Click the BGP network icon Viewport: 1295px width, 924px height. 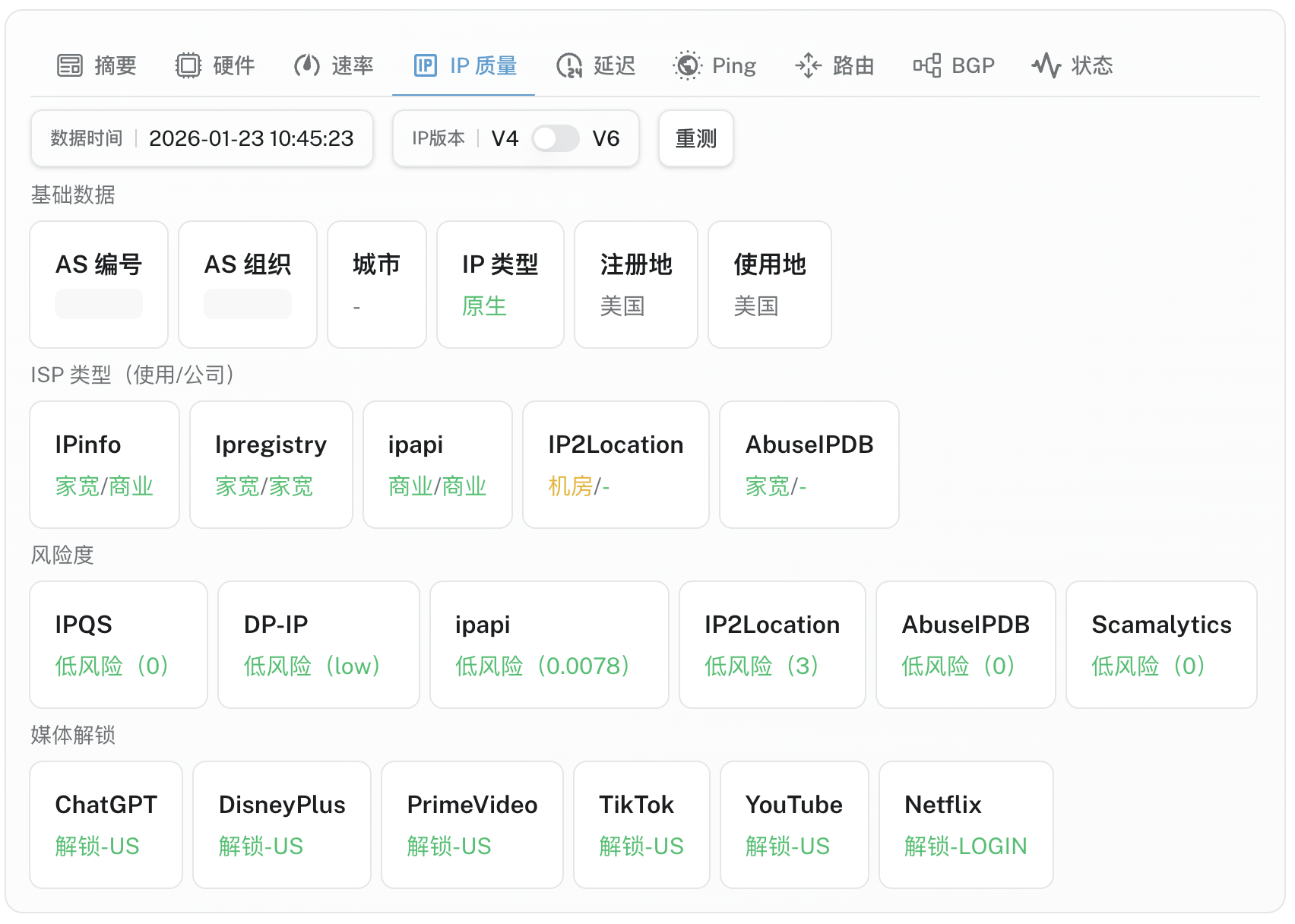pos(927,65)
